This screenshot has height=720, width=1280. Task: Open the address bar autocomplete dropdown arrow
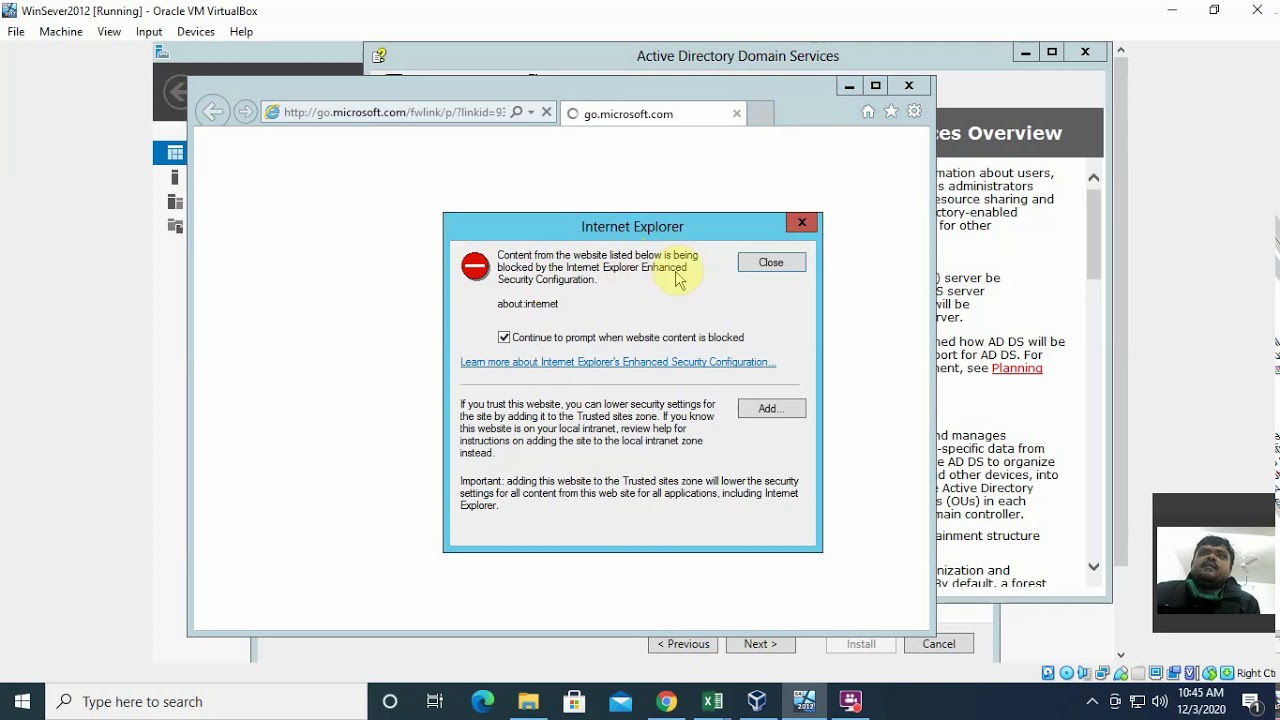(x=531, y=112)
